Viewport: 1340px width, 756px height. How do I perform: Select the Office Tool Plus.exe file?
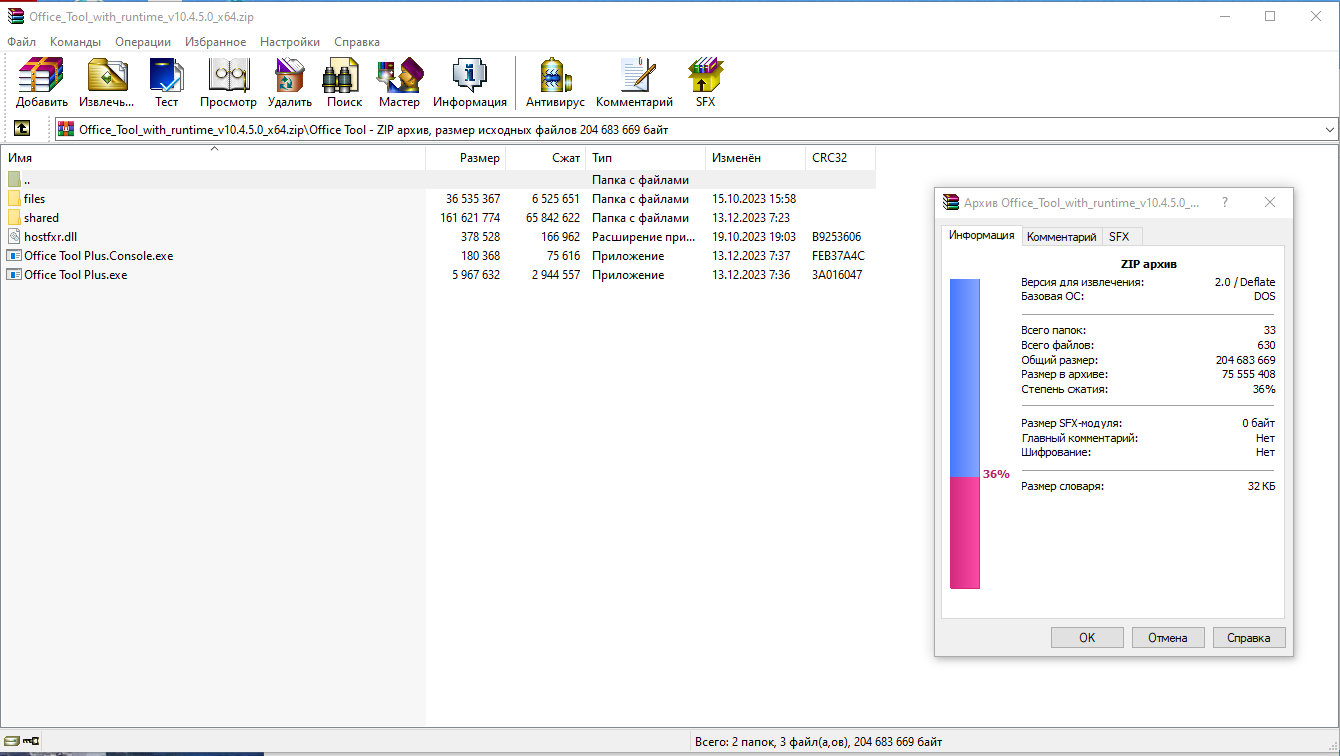(x=438, y=275)
